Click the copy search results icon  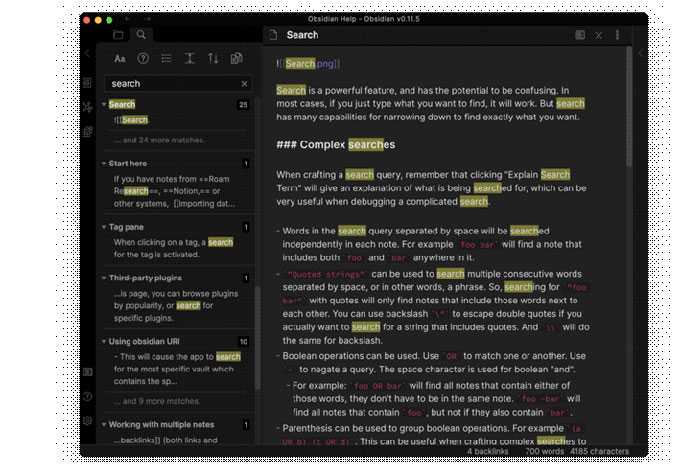point(237,59)
